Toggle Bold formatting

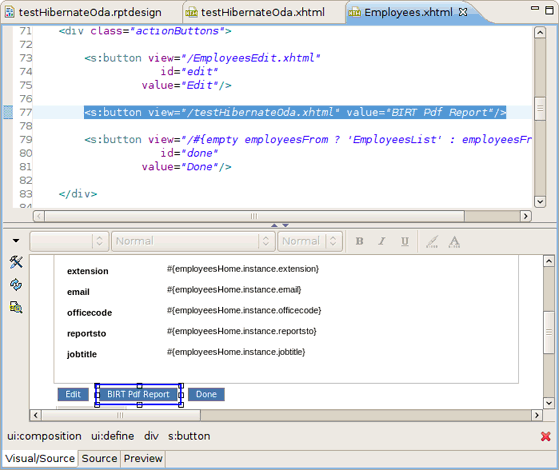(359, 241)
